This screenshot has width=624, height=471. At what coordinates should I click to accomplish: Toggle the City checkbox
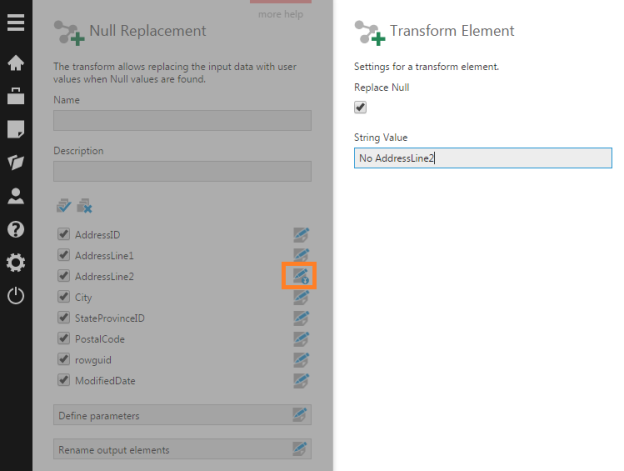point(64,297)
